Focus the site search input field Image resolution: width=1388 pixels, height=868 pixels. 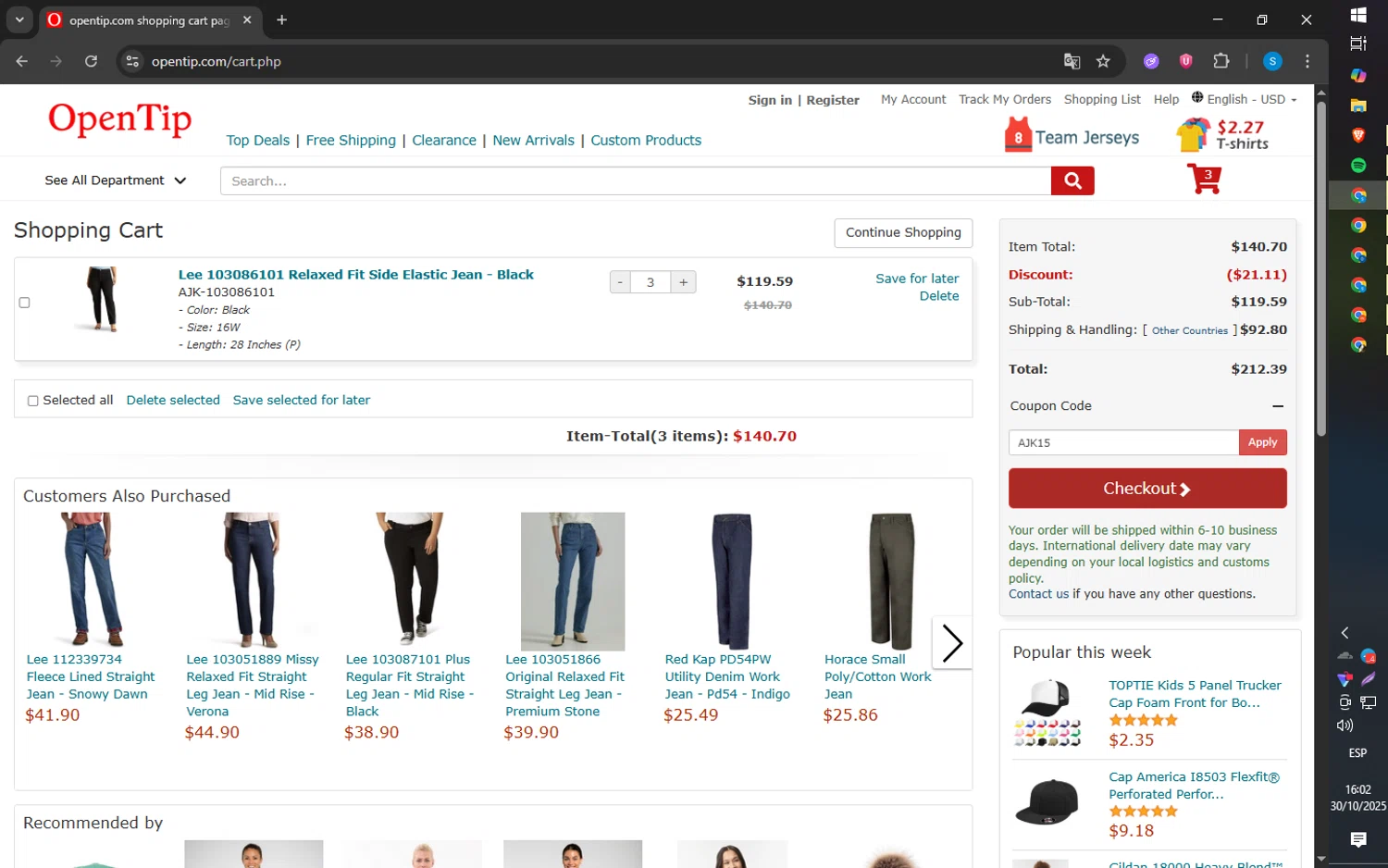[x=636, y=180]
